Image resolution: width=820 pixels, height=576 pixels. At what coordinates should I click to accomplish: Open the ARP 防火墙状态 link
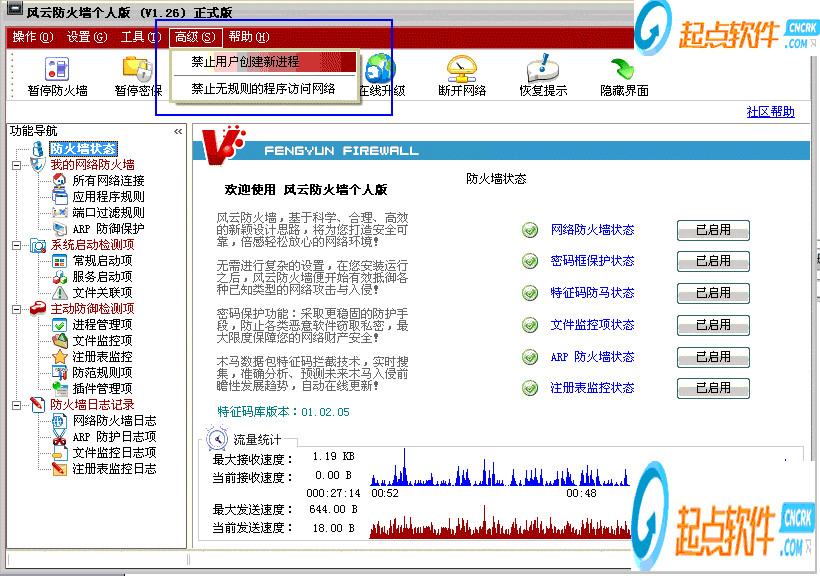(x=592, y=357)
